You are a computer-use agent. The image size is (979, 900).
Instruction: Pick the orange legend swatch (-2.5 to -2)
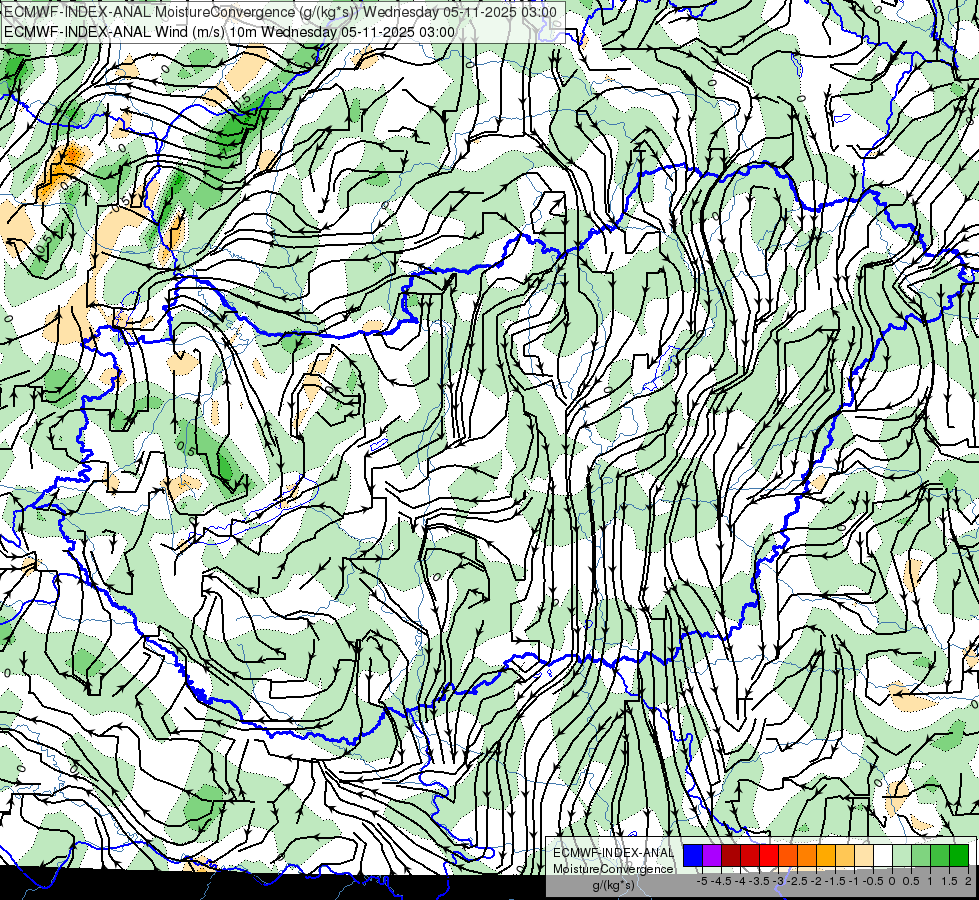(x=807, y=855)
